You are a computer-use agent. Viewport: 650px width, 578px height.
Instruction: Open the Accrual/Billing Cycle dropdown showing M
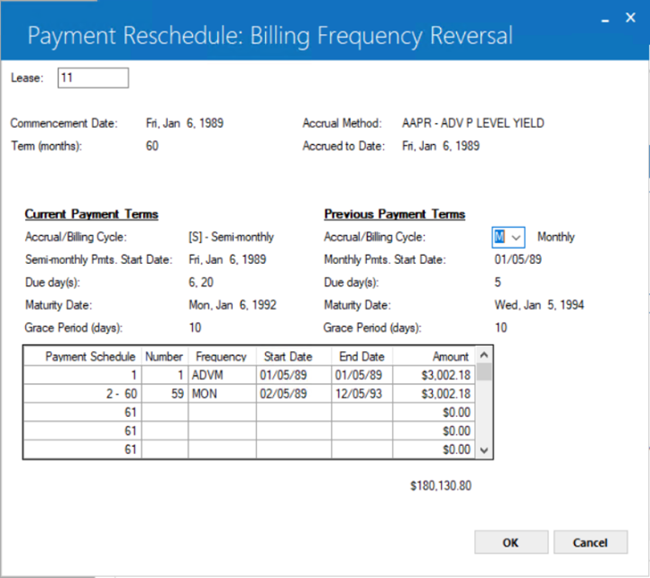point(508,237)
